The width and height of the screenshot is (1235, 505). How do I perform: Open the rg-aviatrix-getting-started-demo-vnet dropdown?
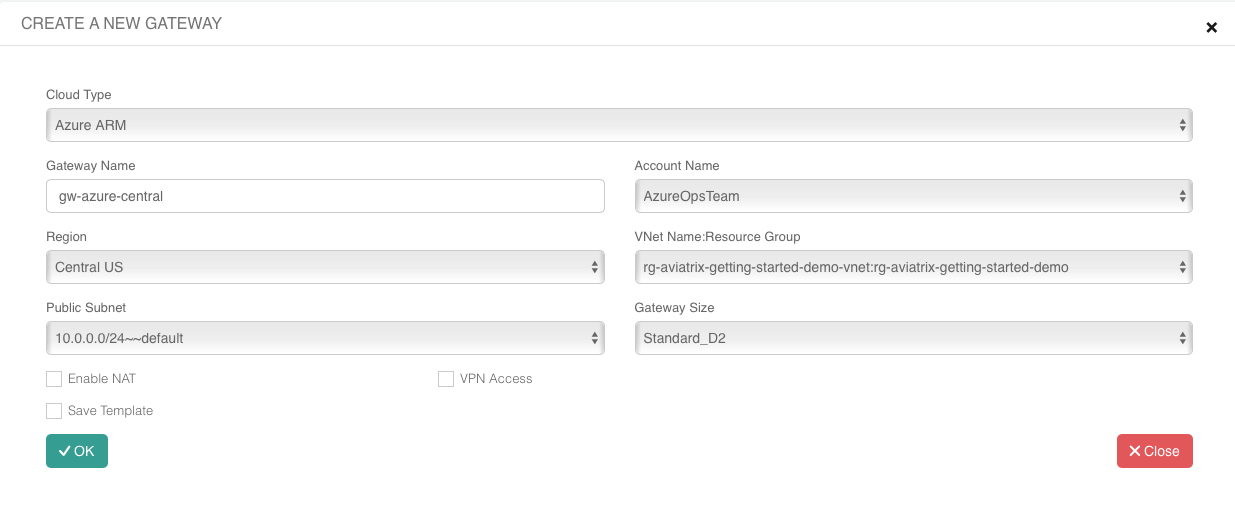(x=900, y=268)
